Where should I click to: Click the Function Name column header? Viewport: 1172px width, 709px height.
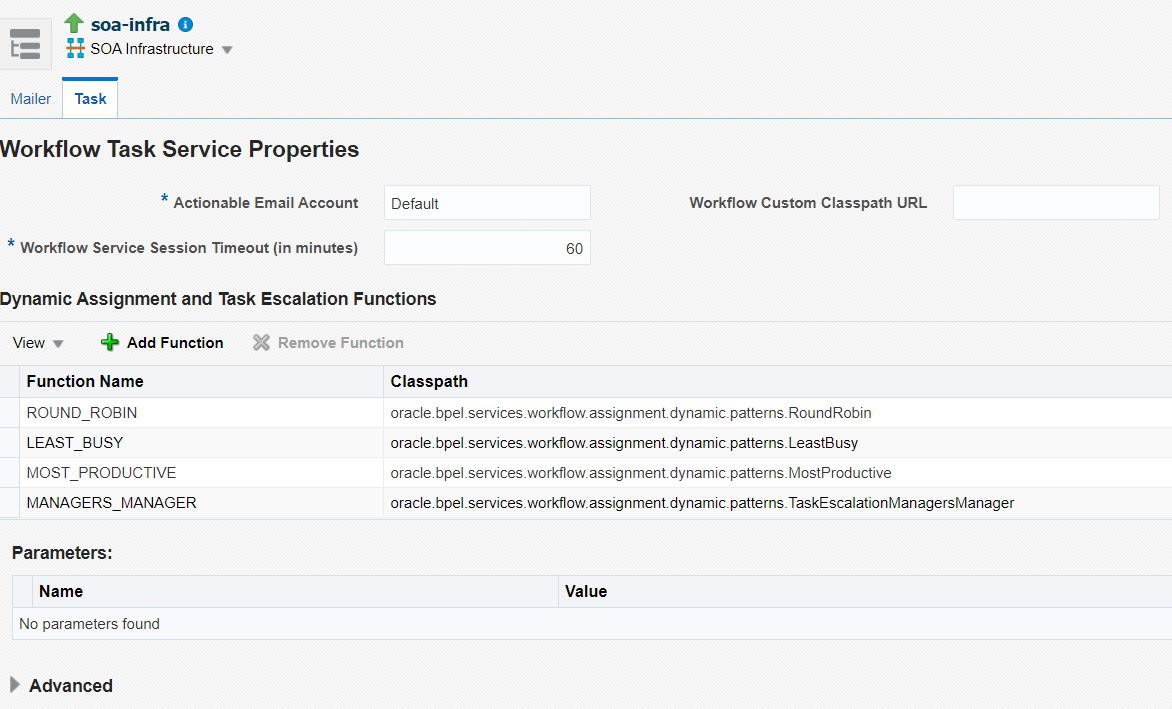[201, 381]
